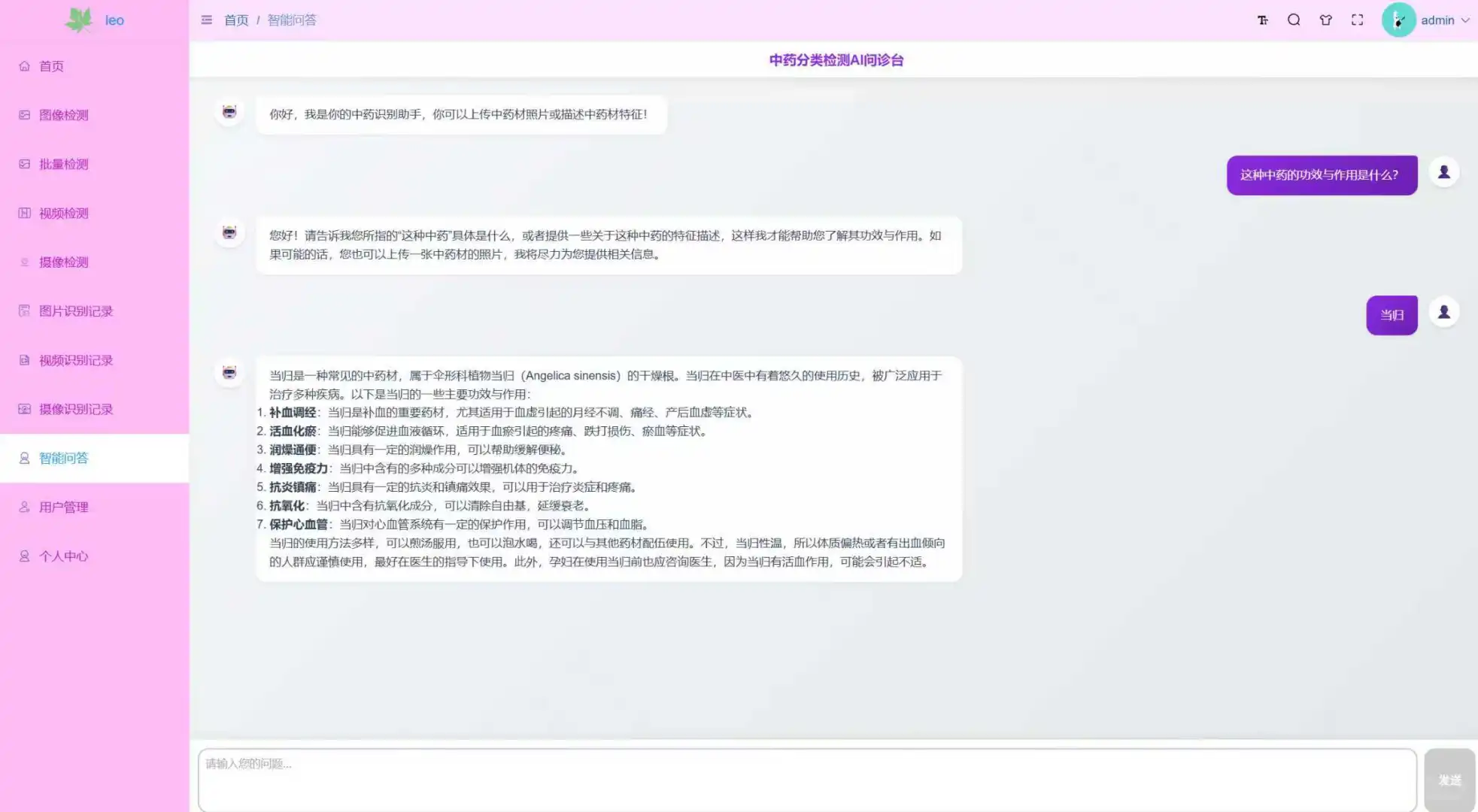Select 智能问答 in the sidebar
Image resolution: width=1478 pixels, height=812 pixels.
(64, 458)
